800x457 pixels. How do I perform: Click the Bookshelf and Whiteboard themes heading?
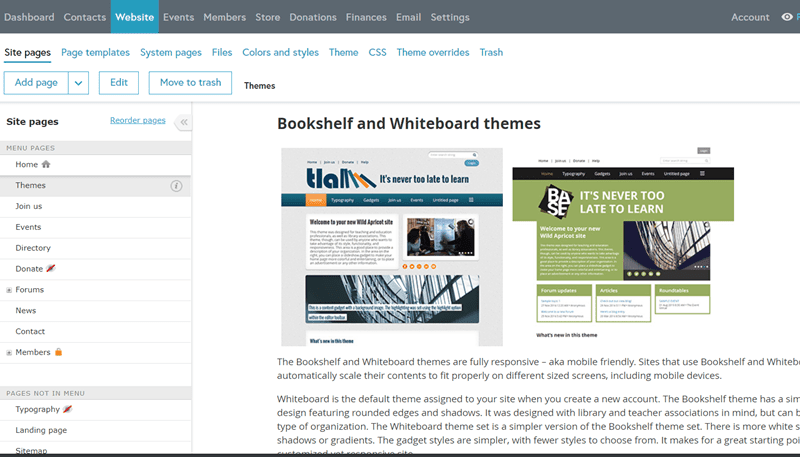(409, 123)
